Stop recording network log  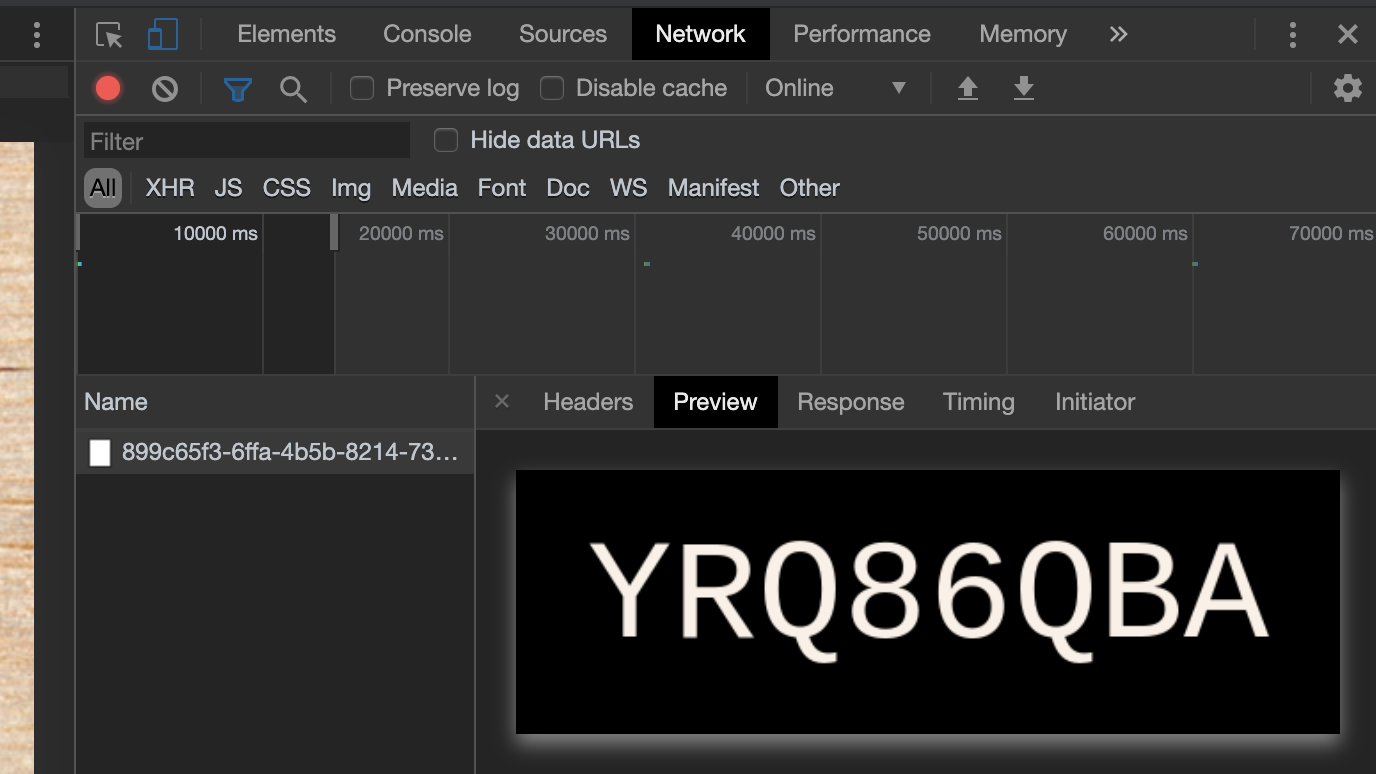coord(108,89)
